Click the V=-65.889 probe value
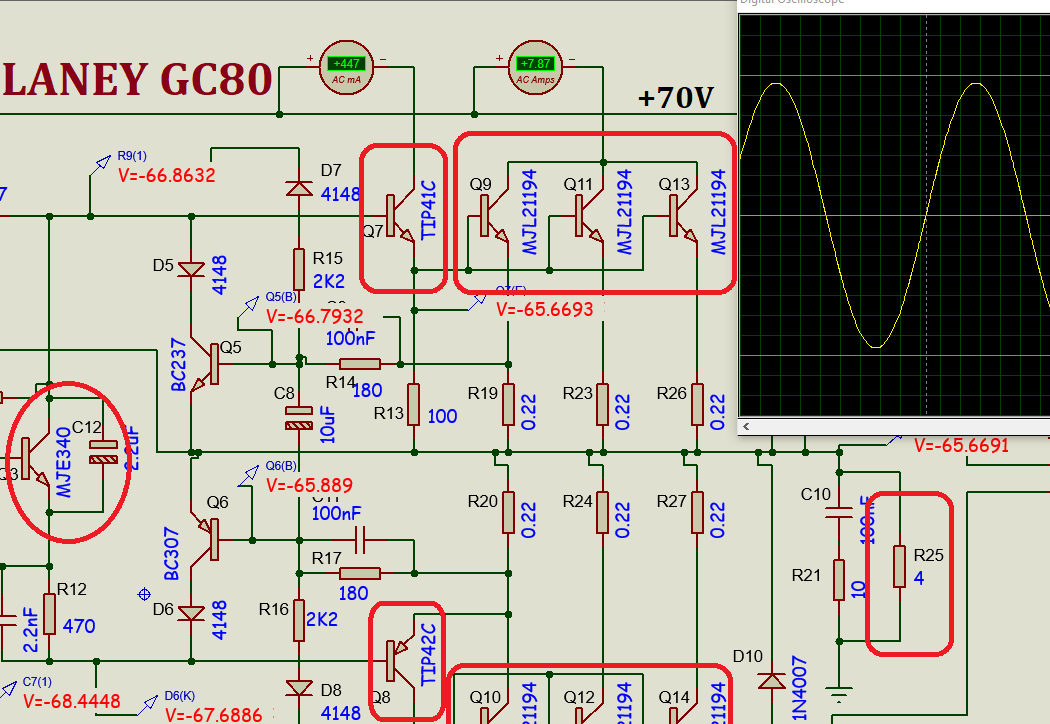The width and height of the screenshot is (1050, 724). (309, 486)
